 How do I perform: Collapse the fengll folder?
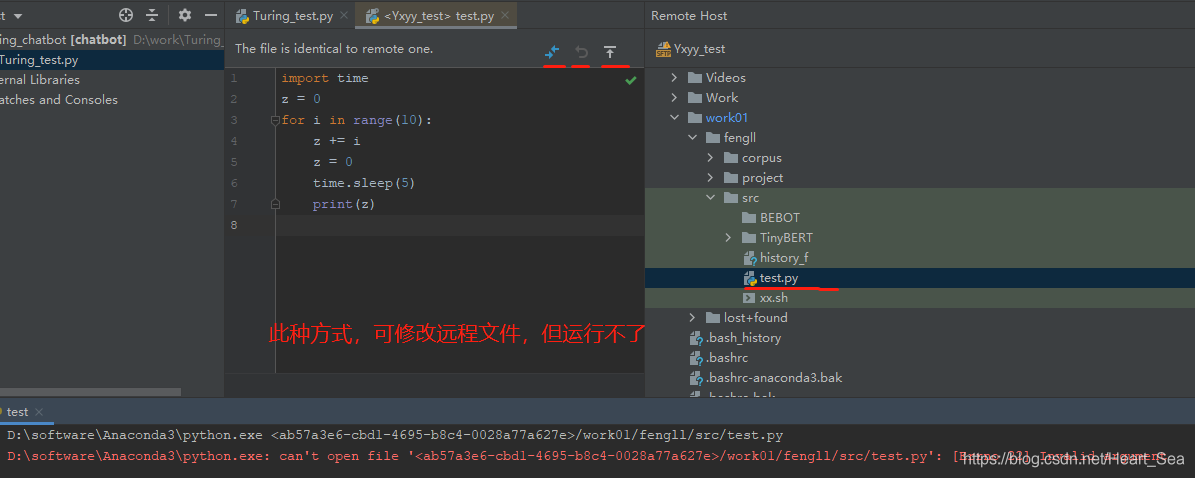pos(692,138)
